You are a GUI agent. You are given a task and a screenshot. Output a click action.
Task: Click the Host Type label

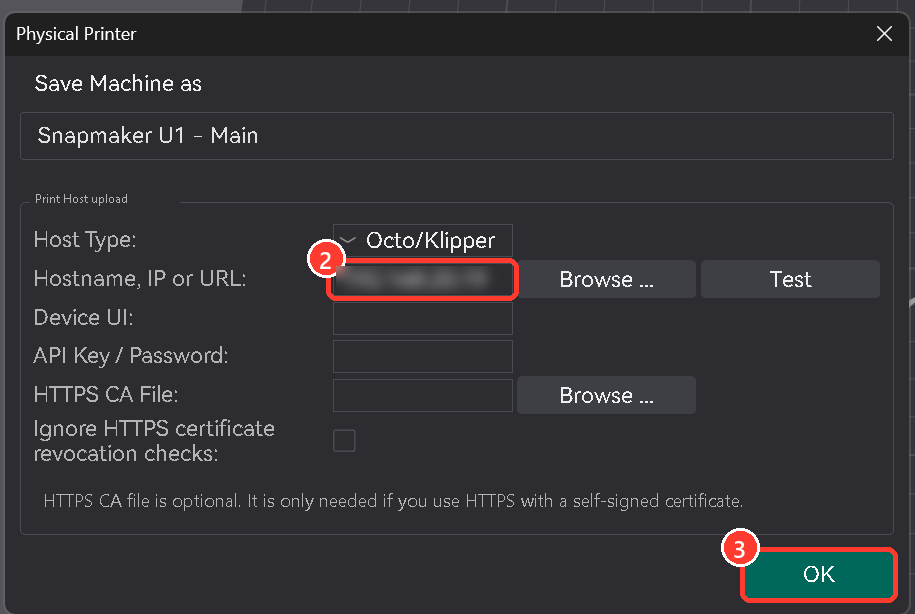coord(85,240)
